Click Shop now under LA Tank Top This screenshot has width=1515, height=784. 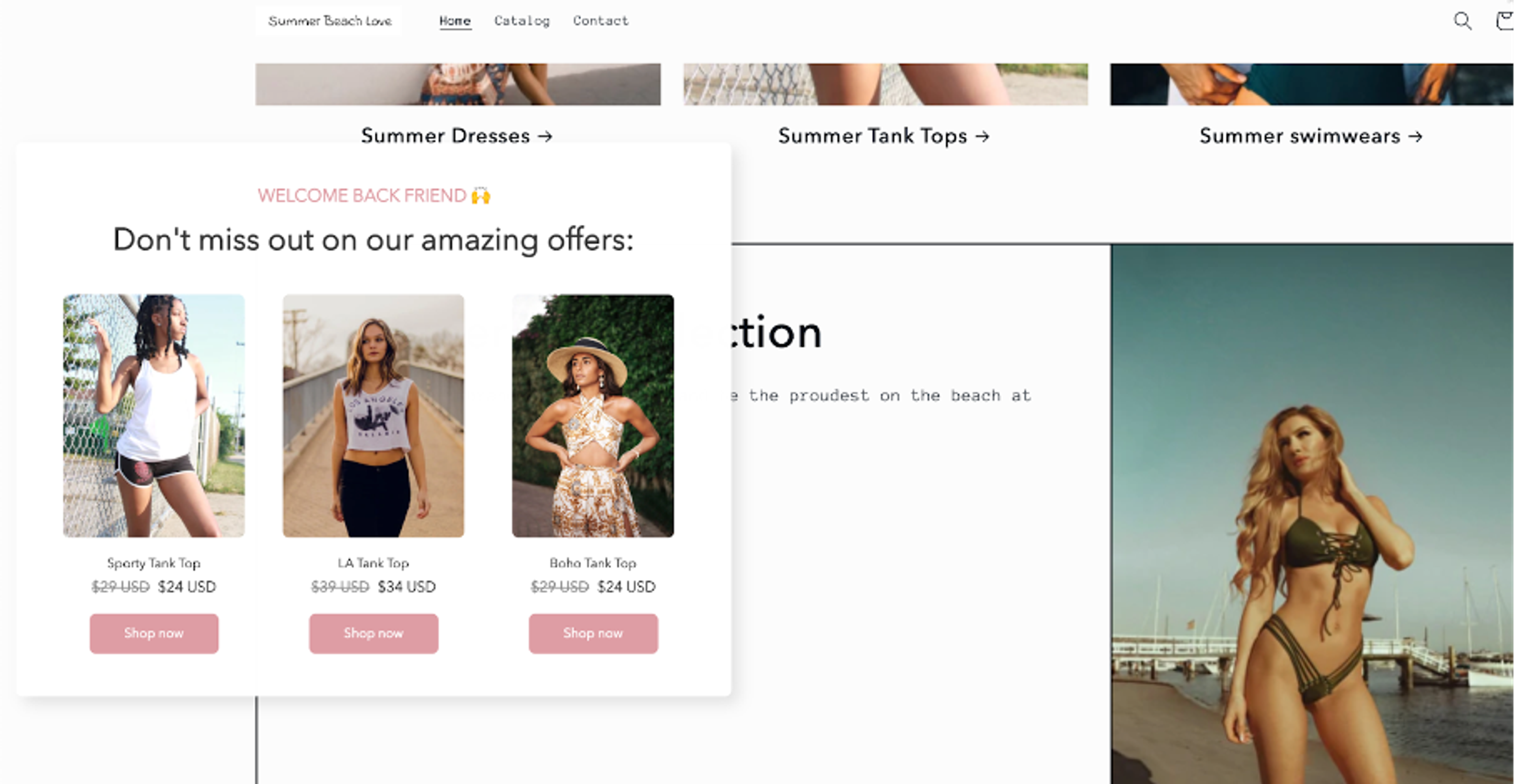tap(374, 633)
